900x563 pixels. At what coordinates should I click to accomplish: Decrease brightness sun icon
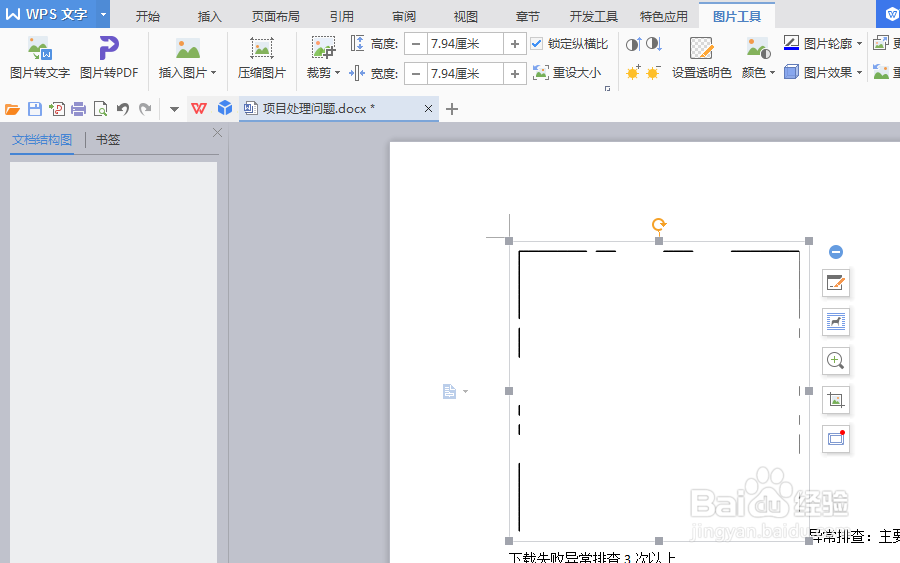(x=654, y=72)
